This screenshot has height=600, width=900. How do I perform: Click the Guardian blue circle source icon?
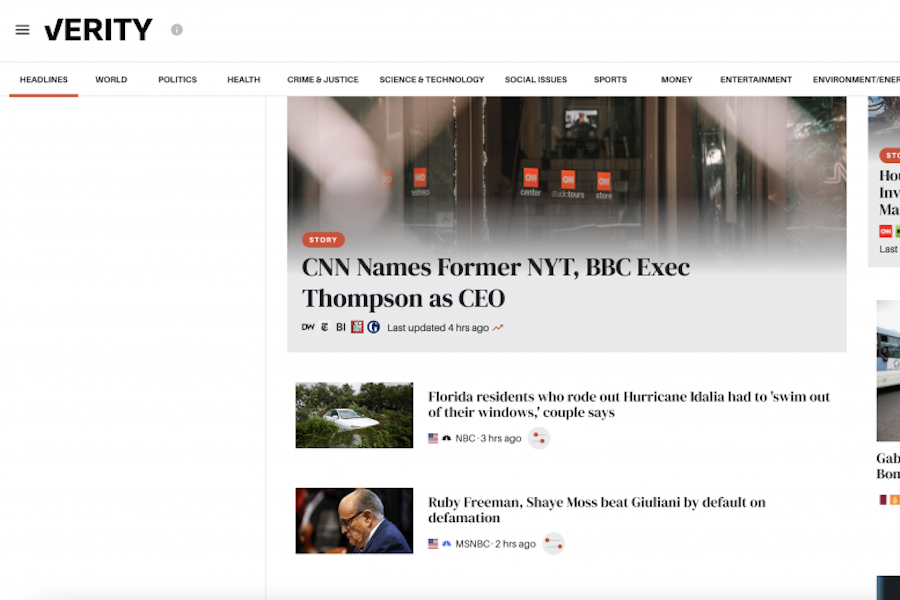tap(374, 327)
